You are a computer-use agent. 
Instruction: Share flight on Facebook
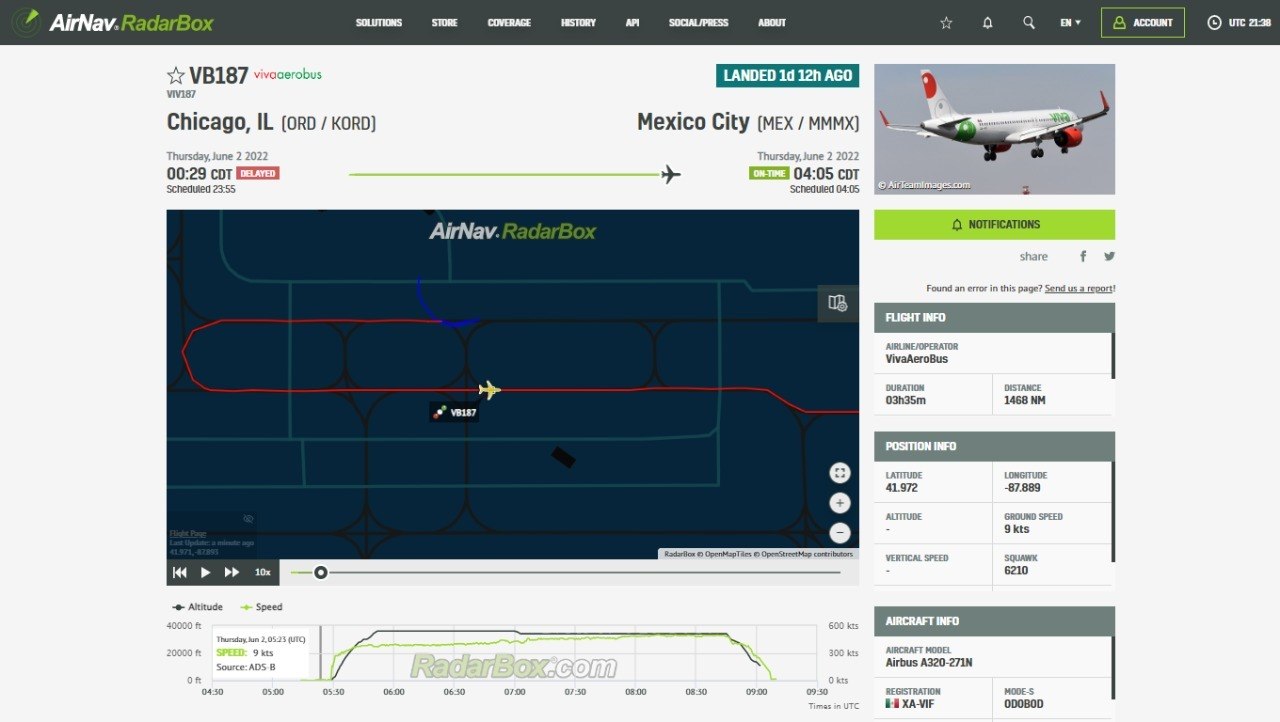[x=1083, y=256]
